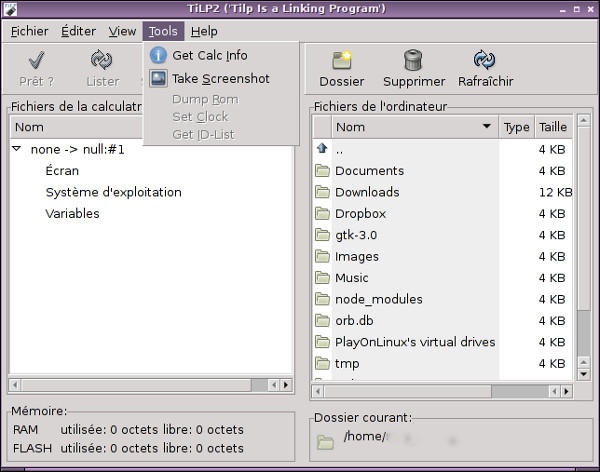This screenshot has width=600, height=472.
Task: Open the View menu
Action: [x=122, y=31]
